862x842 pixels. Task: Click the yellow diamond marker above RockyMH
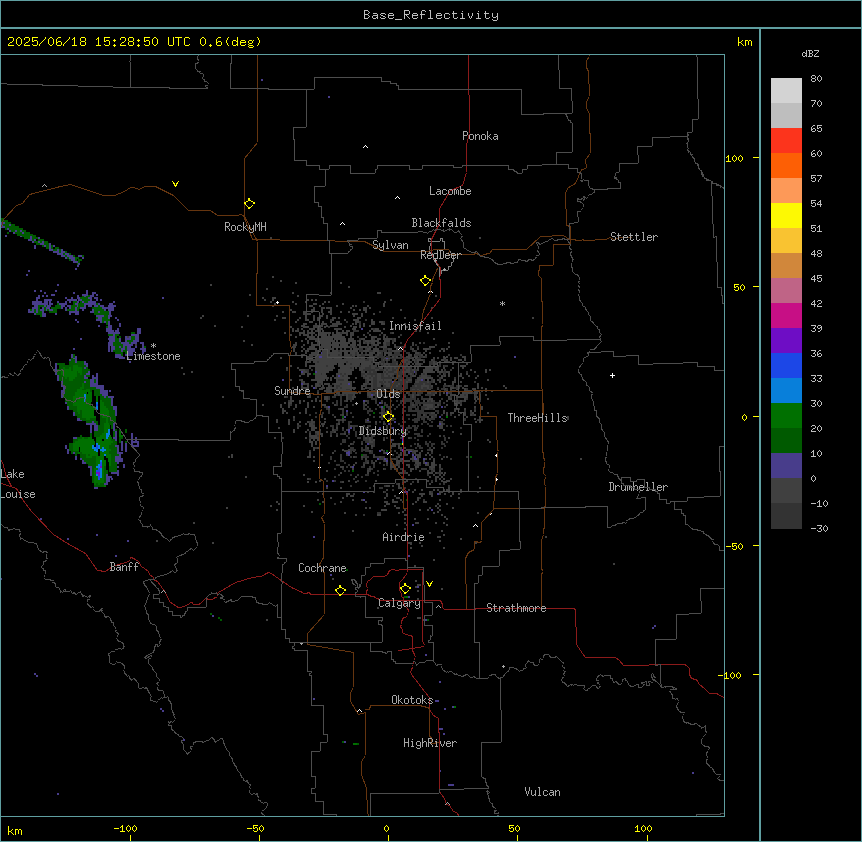tap(249, 204)
